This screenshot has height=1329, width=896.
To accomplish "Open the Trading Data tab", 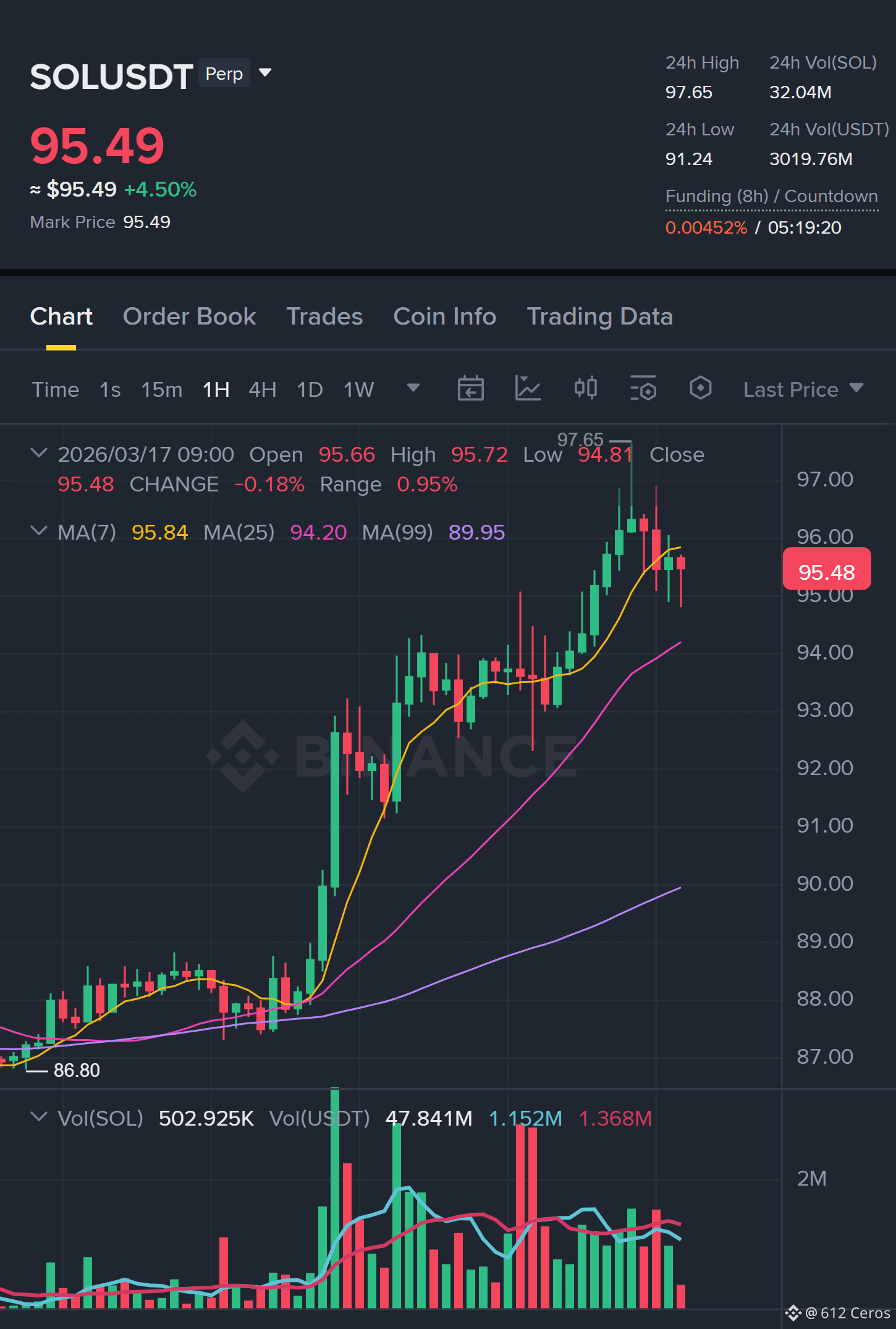I will click(x=599, y=316).
